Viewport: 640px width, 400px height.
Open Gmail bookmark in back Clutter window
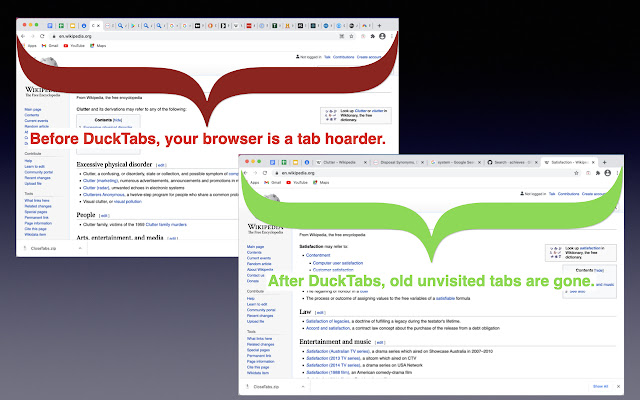[50, 46]
